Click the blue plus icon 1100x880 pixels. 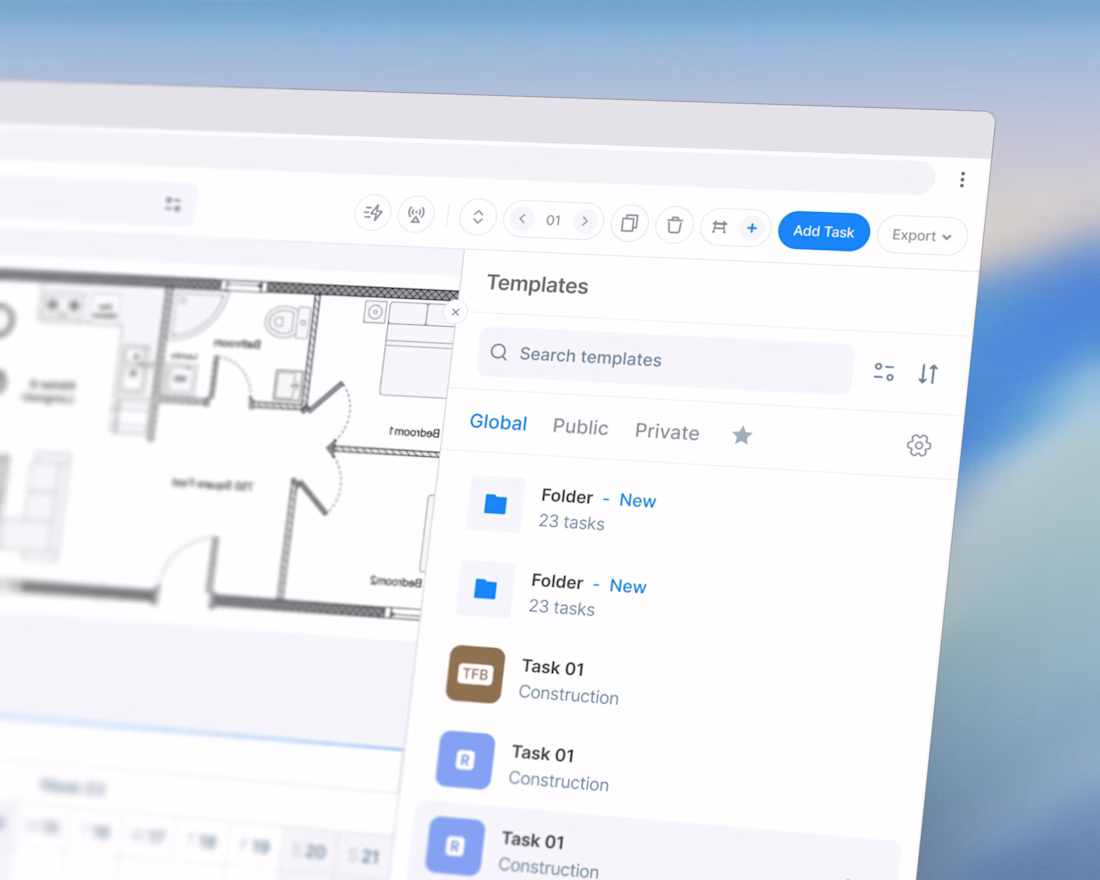point(751,228)
